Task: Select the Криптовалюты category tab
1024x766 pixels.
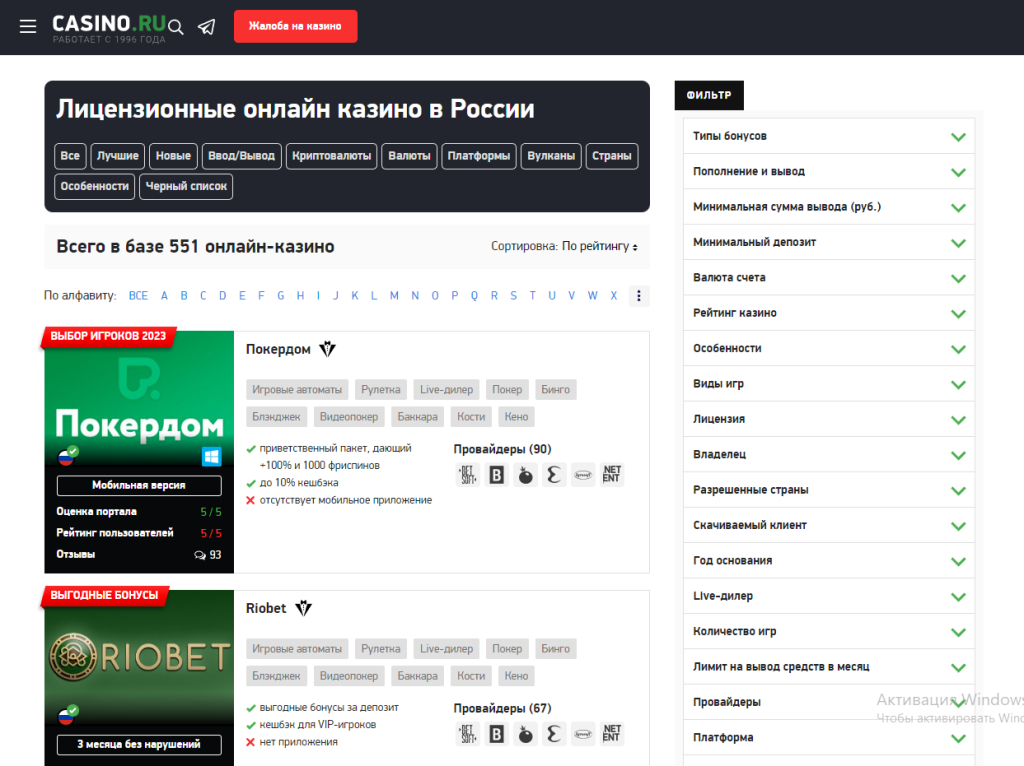Action: (x=332, y=156)
